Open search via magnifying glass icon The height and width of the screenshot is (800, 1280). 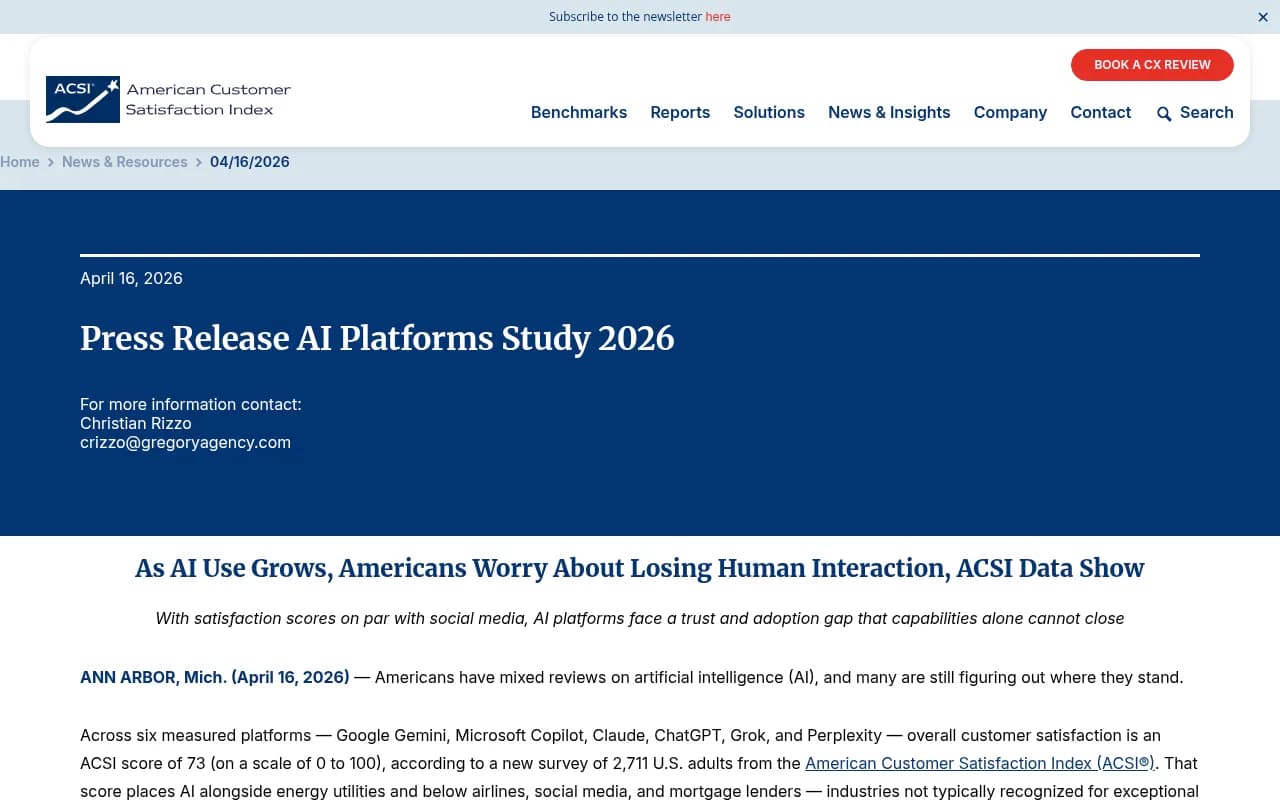(x=1164, y=114)
